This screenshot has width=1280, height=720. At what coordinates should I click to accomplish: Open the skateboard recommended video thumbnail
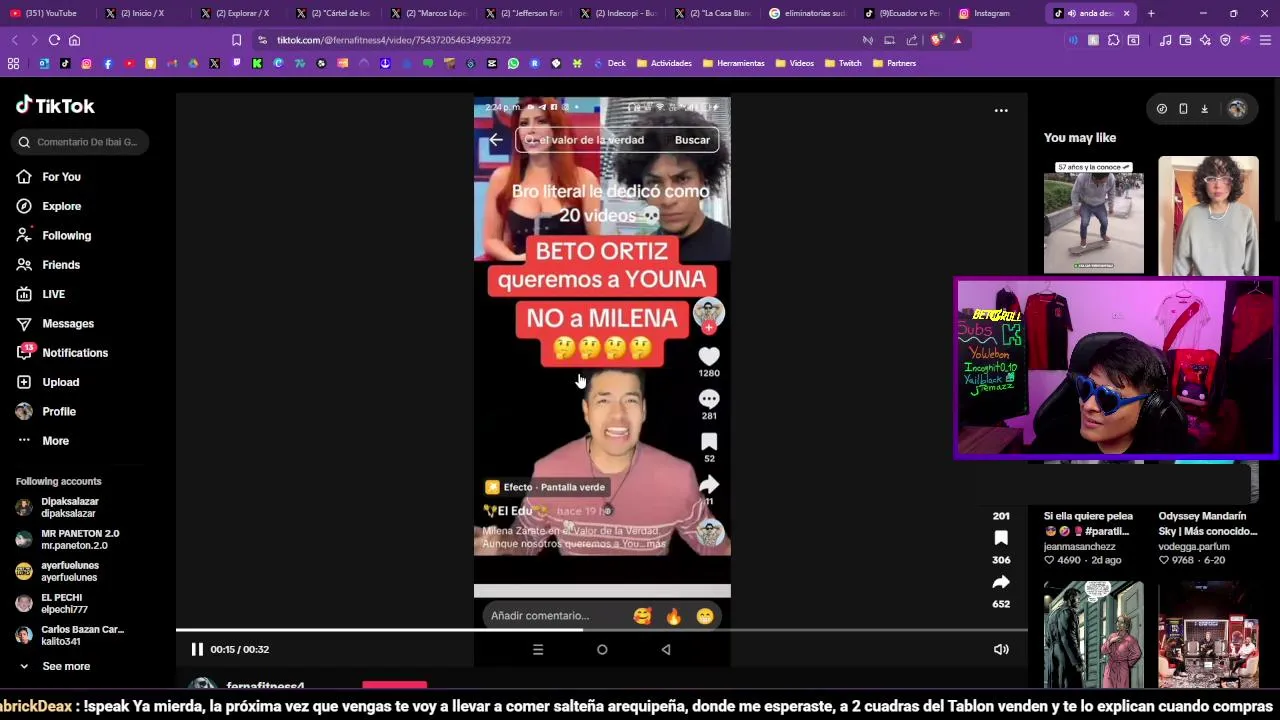tap(1093, 216)
